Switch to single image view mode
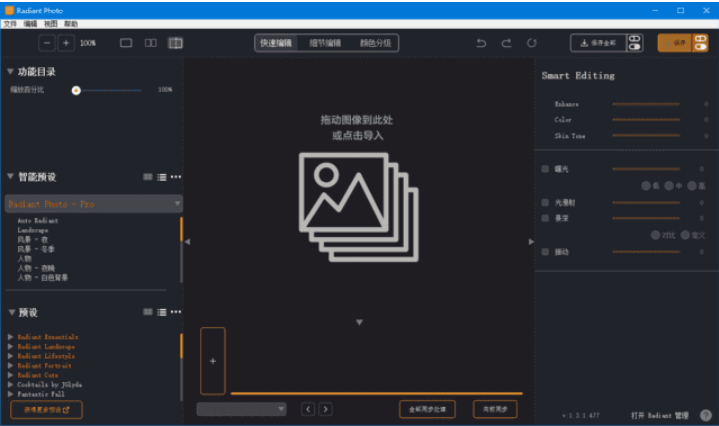Viewport: 719px width, 426px height. (x=126, y=43)
